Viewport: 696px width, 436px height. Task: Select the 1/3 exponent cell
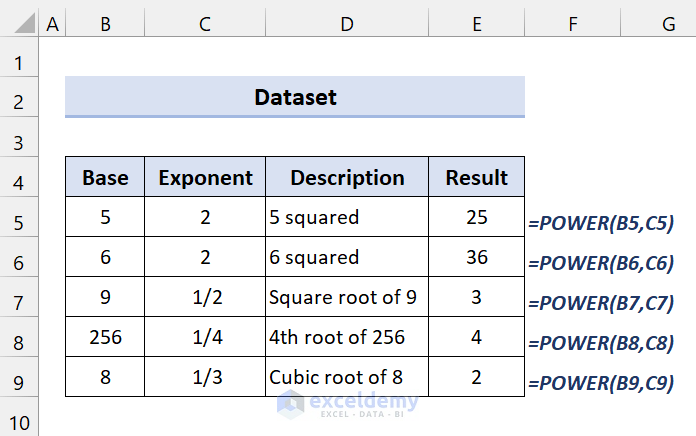tap(205, 377)
